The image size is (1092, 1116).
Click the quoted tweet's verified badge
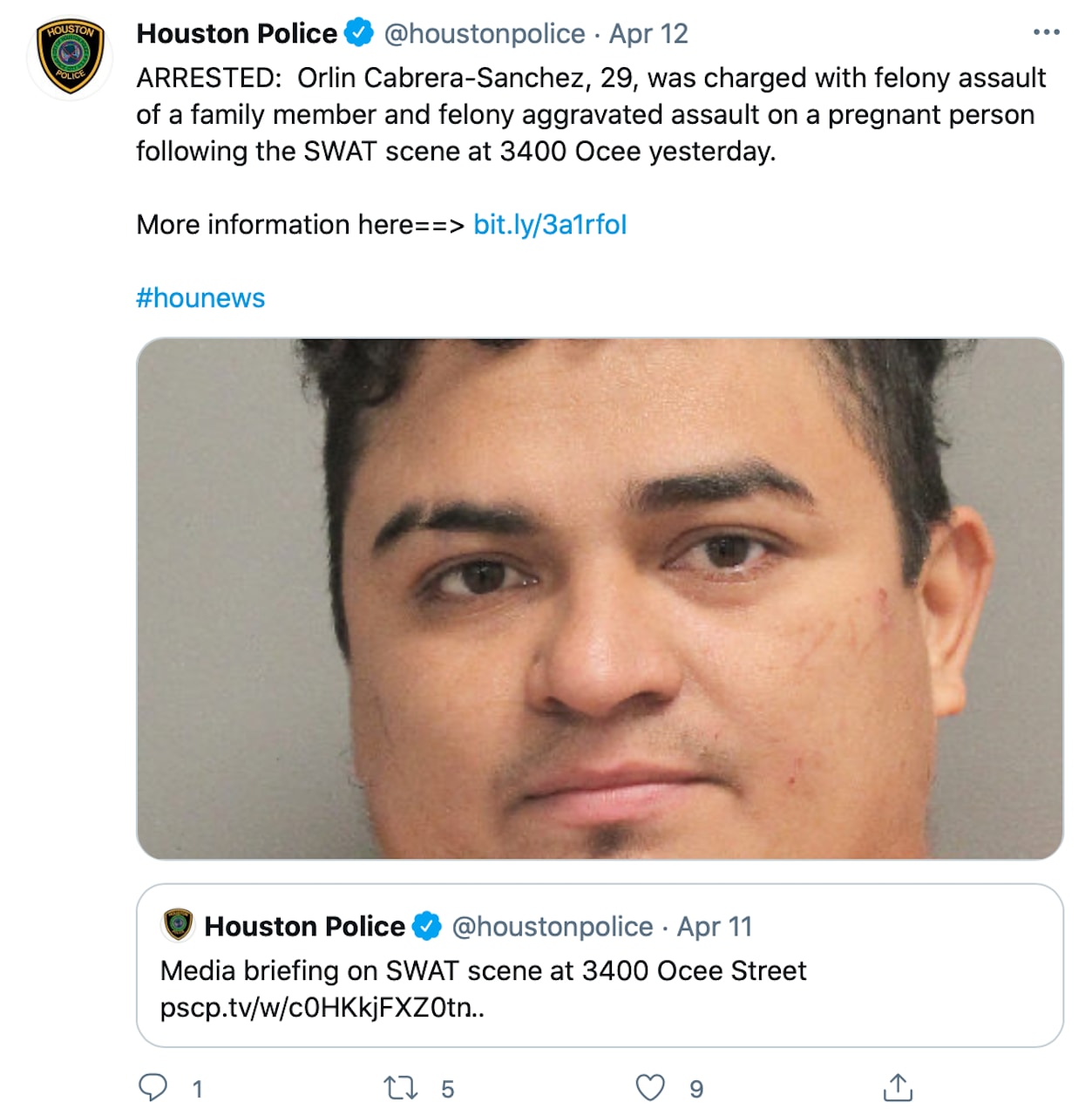click(426, 926)
